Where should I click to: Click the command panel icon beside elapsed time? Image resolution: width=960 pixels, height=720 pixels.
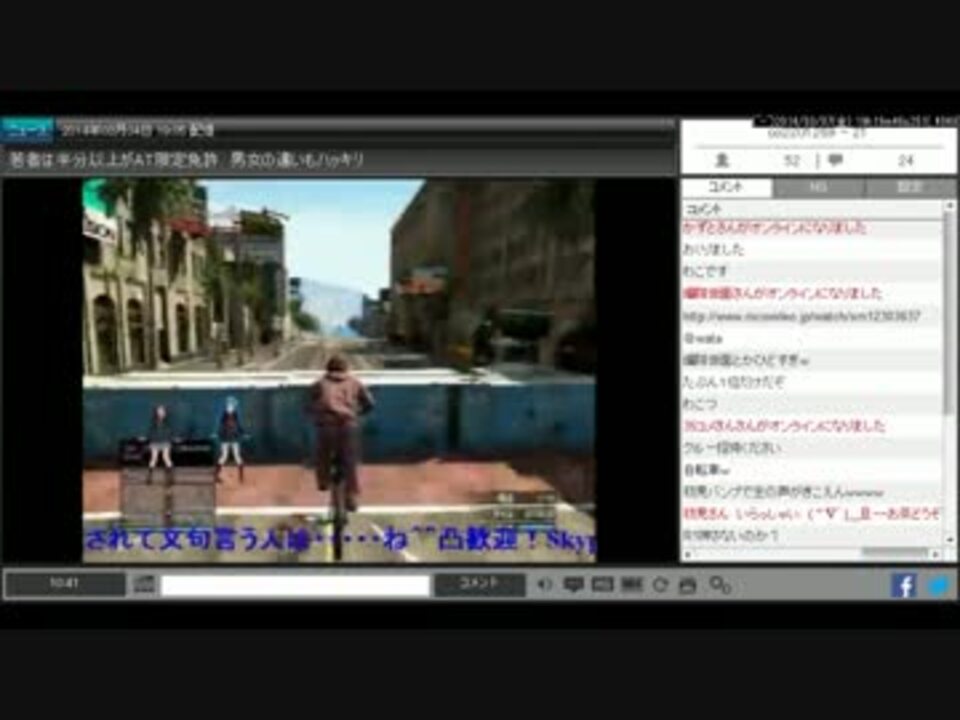pyautogui.click(x=144, y=585)
